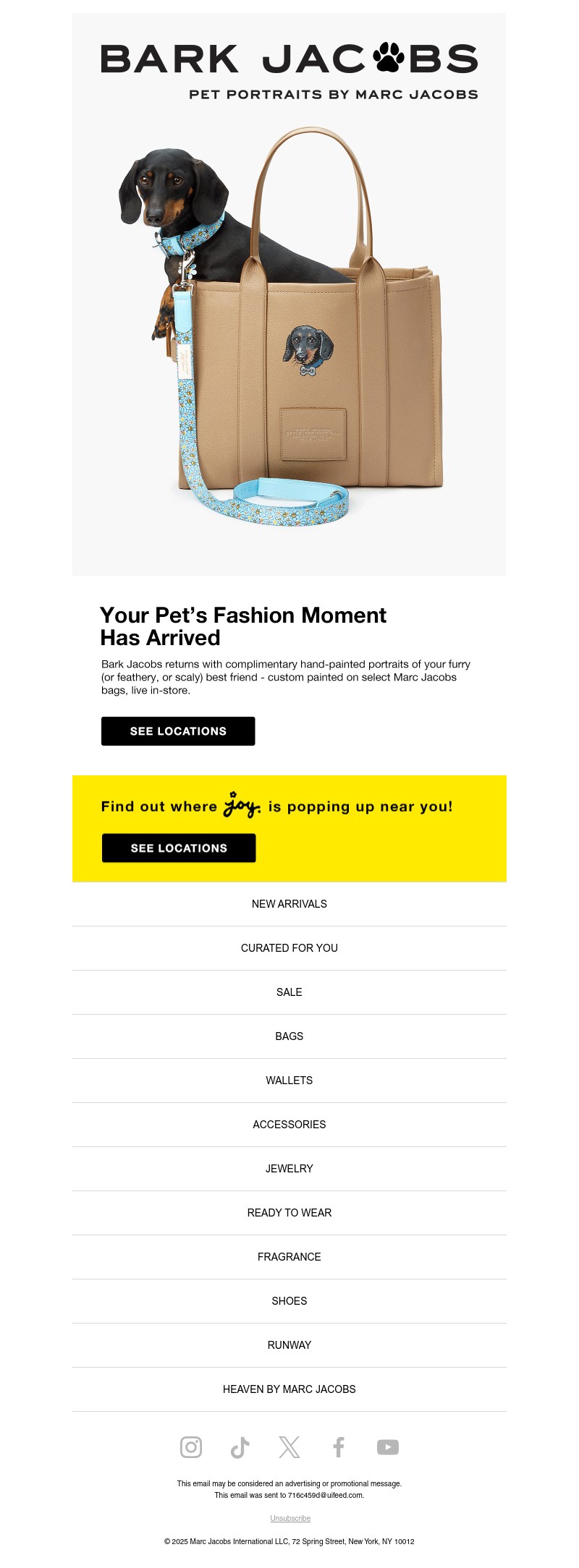Open the YouTube social icon
The image size is (579, 1568).
pos(388,1447)
